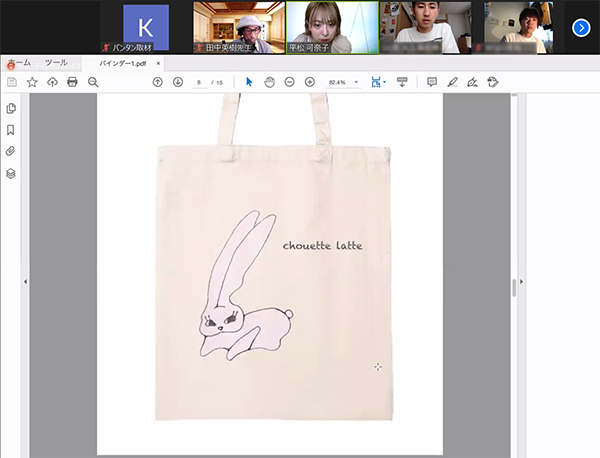Click the upload to cloud icon
The image size is (600, 458).
coord(52,82)
